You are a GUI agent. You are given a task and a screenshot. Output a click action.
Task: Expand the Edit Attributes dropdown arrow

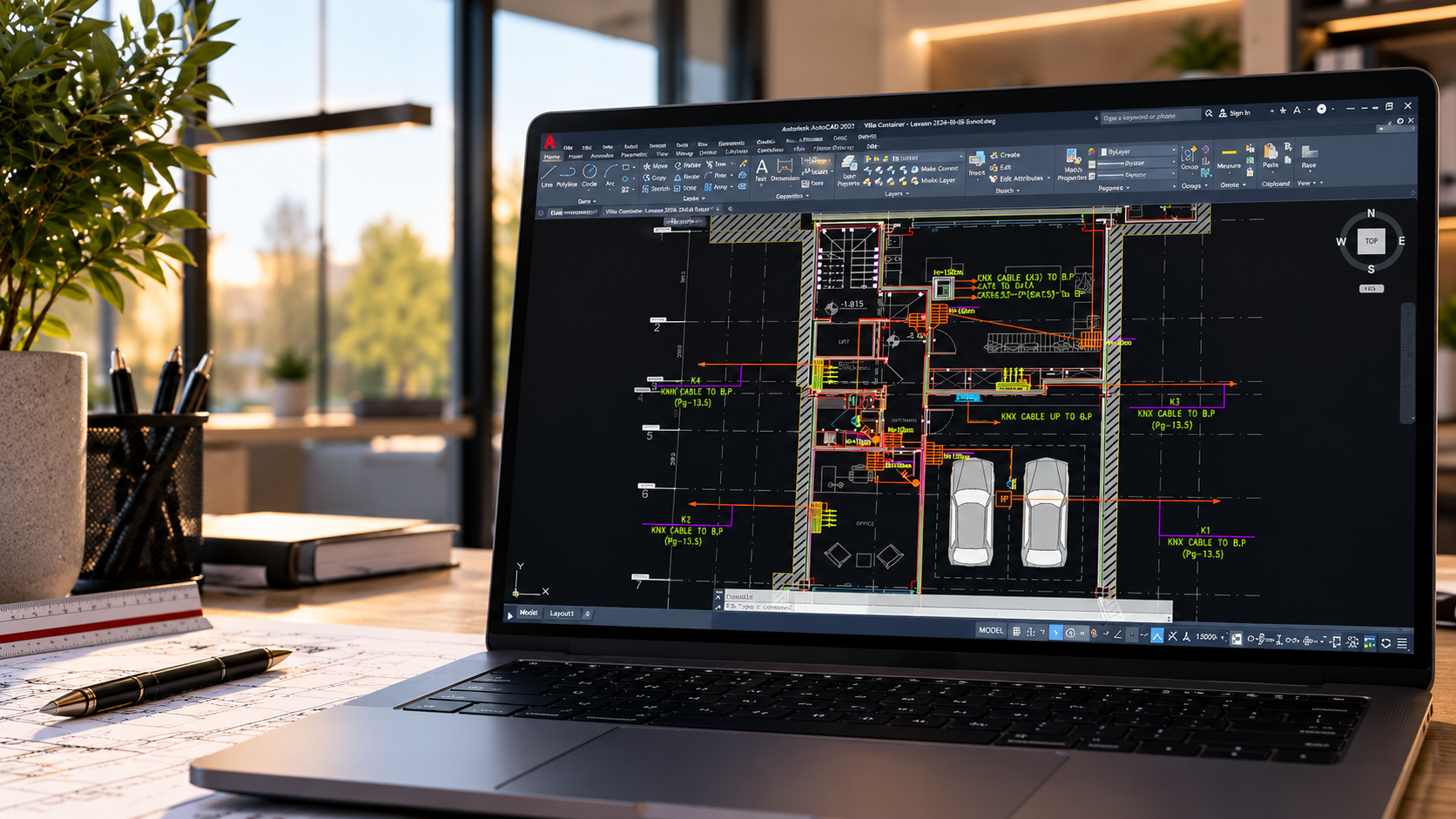(x=1048, y=178)
